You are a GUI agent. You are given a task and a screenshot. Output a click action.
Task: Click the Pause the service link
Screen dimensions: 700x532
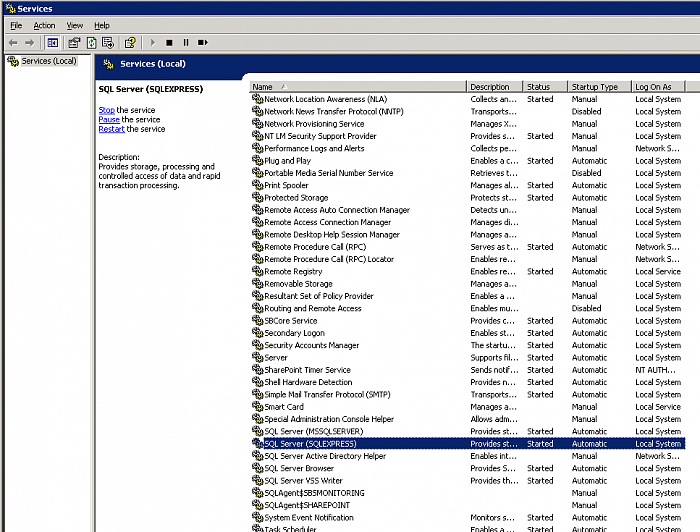(x=109, y=119)
